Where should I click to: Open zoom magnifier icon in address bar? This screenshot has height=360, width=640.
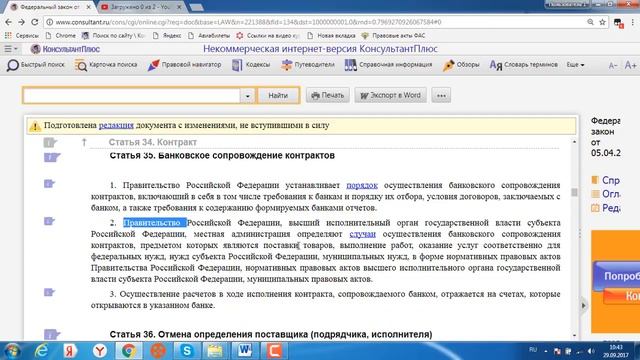[x=590, y=22]
